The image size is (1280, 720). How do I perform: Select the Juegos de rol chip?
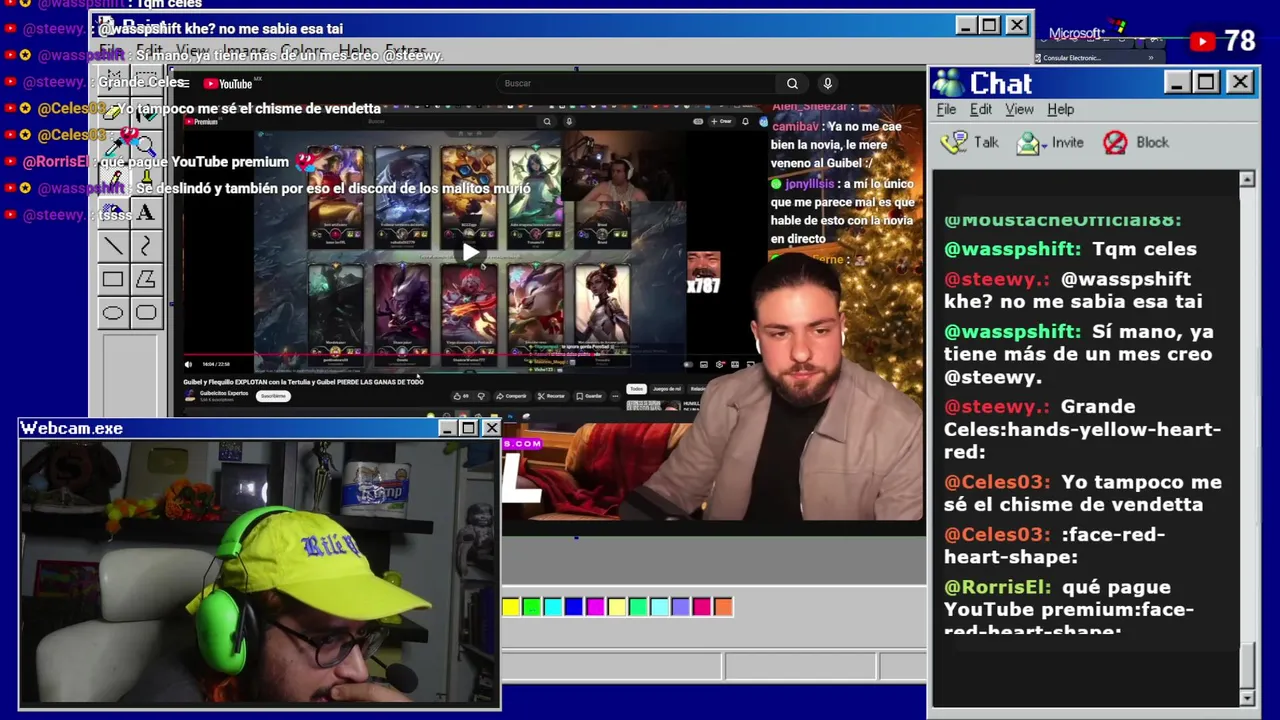coord(667,389)
